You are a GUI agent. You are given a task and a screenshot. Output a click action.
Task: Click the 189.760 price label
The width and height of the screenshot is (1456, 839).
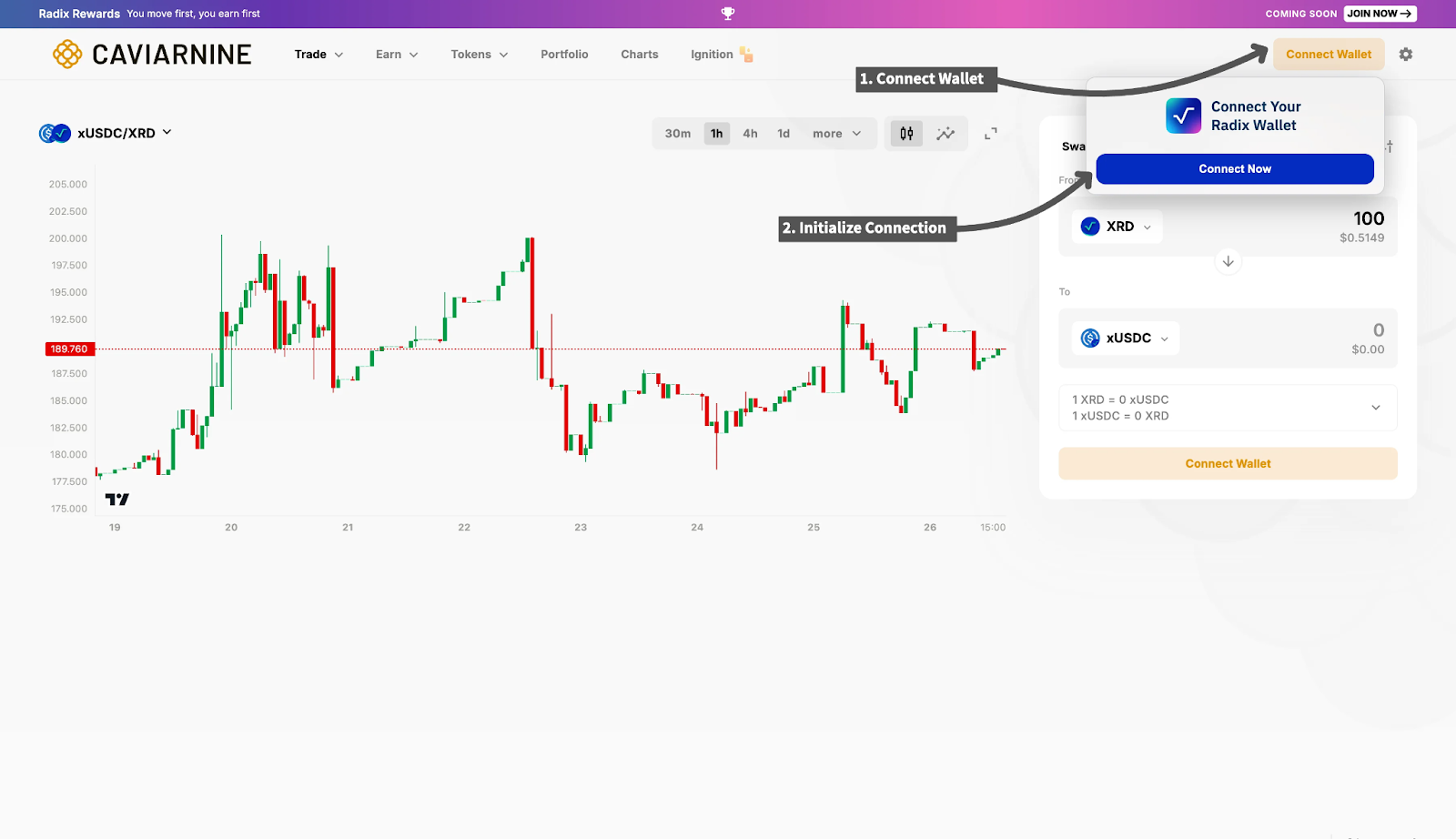70,349
